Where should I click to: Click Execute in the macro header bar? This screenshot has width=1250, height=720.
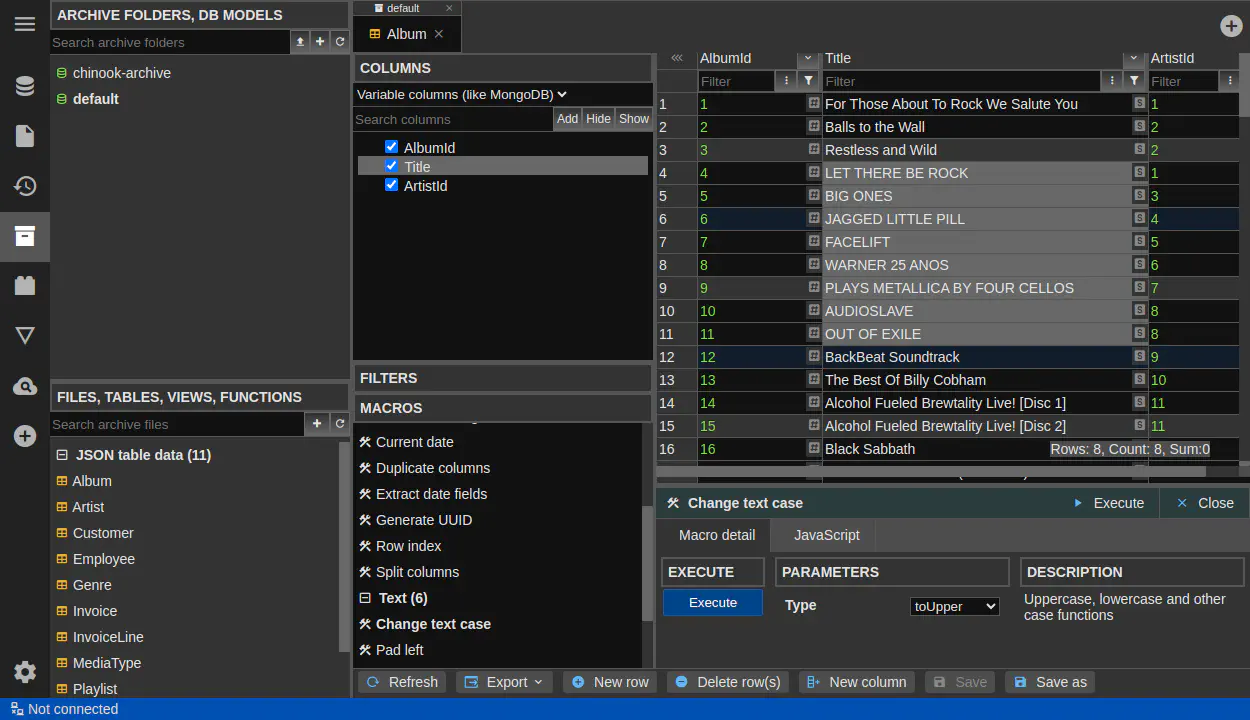(x=1108, y=503)
